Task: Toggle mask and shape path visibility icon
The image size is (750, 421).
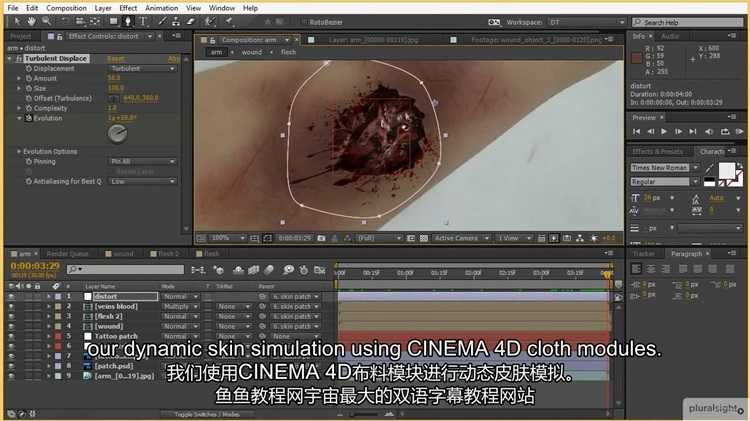Action: [x=267, y=238]
